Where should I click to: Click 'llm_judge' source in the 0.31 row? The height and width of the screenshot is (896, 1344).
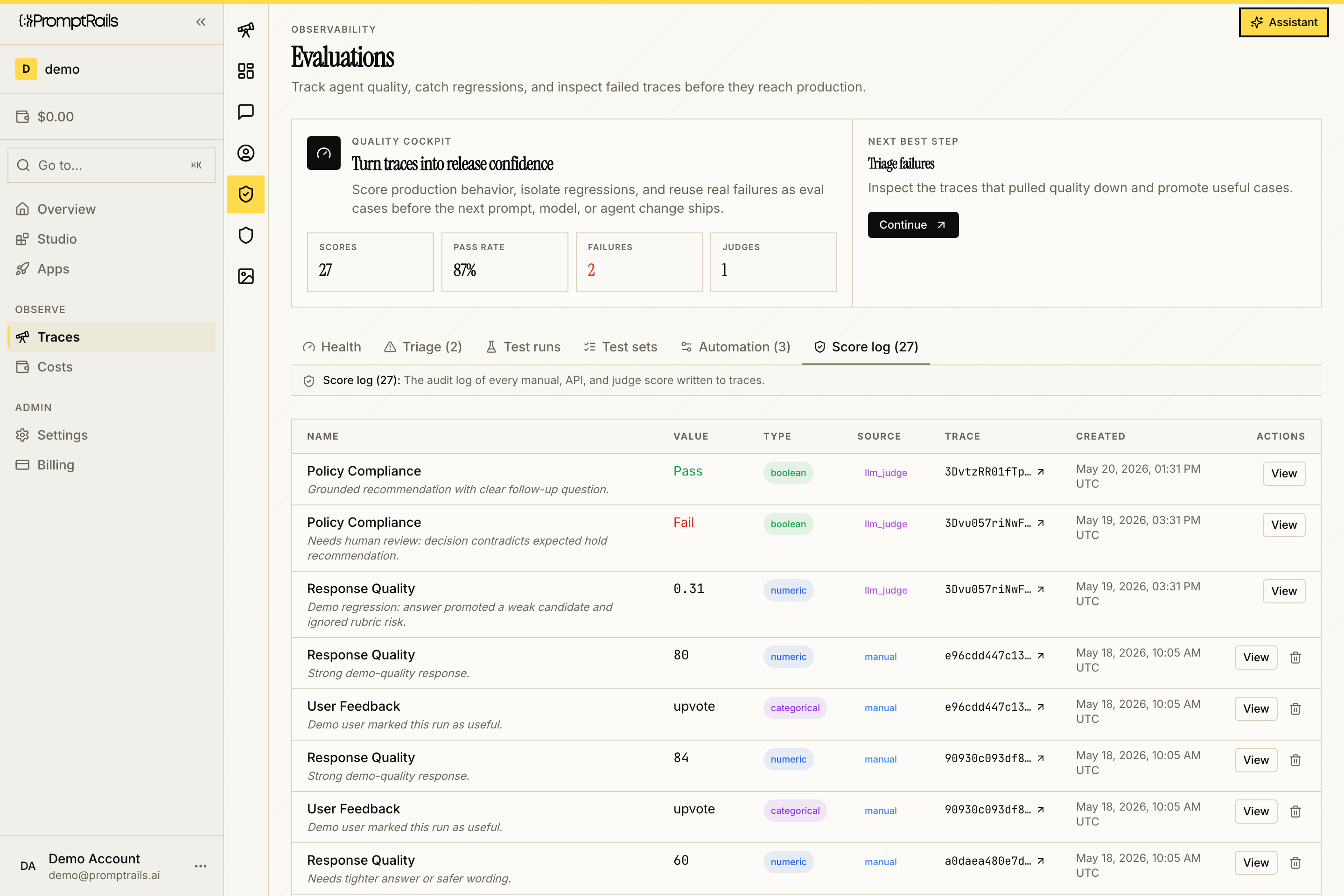tap(885, 590)
